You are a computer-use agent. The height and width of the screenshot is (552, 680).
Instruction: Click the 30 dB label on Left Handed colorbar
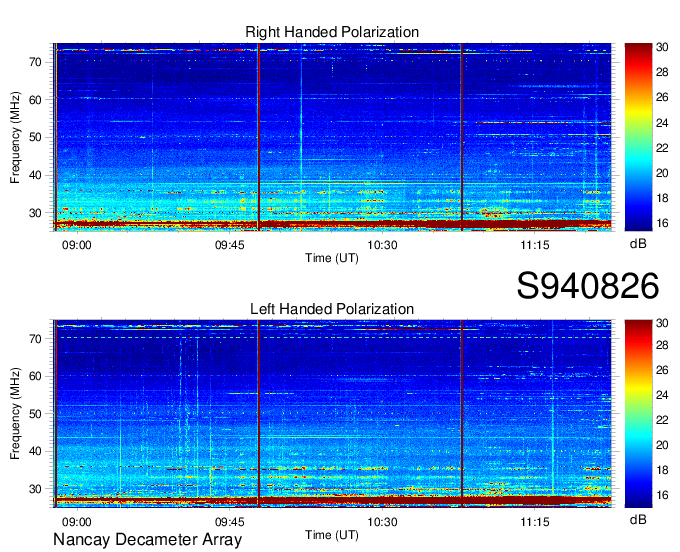[662, 323]
